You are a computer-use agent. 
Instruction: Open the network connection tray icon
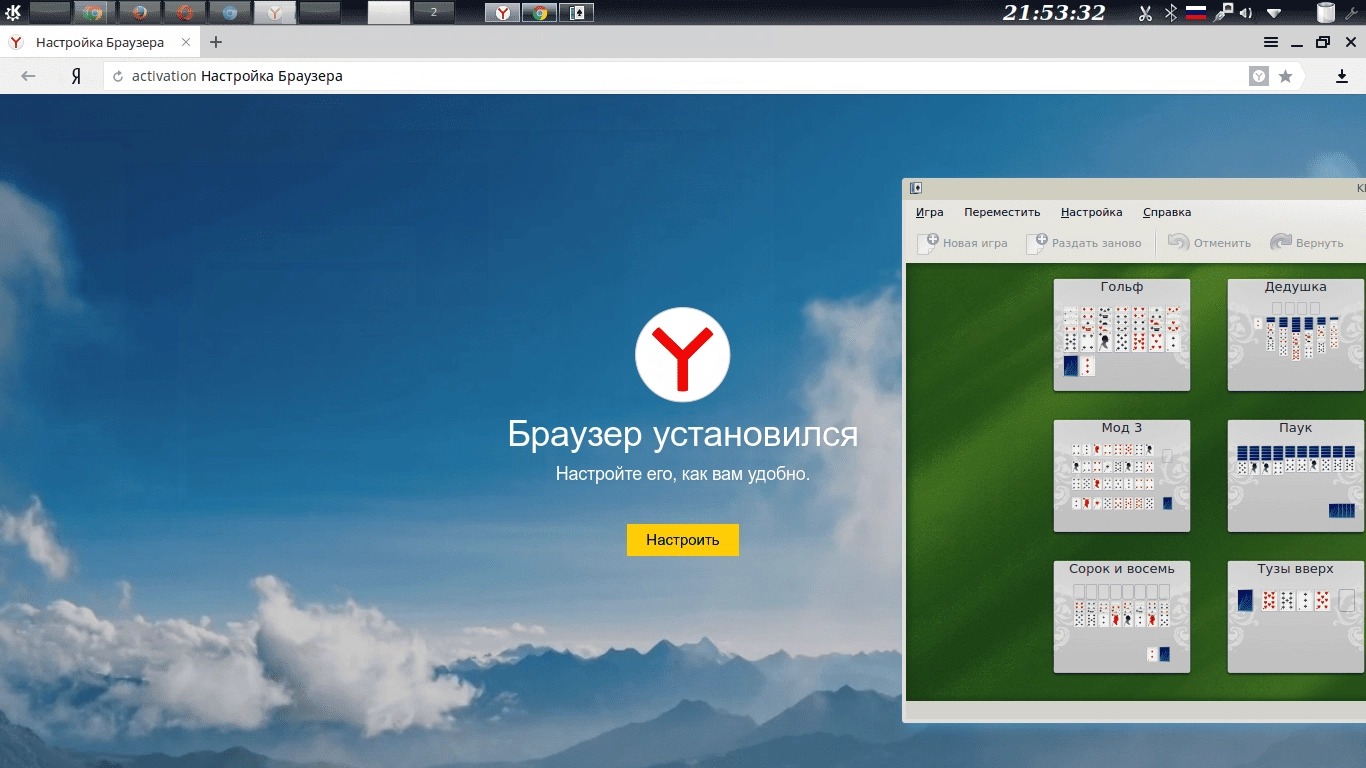1223,13
